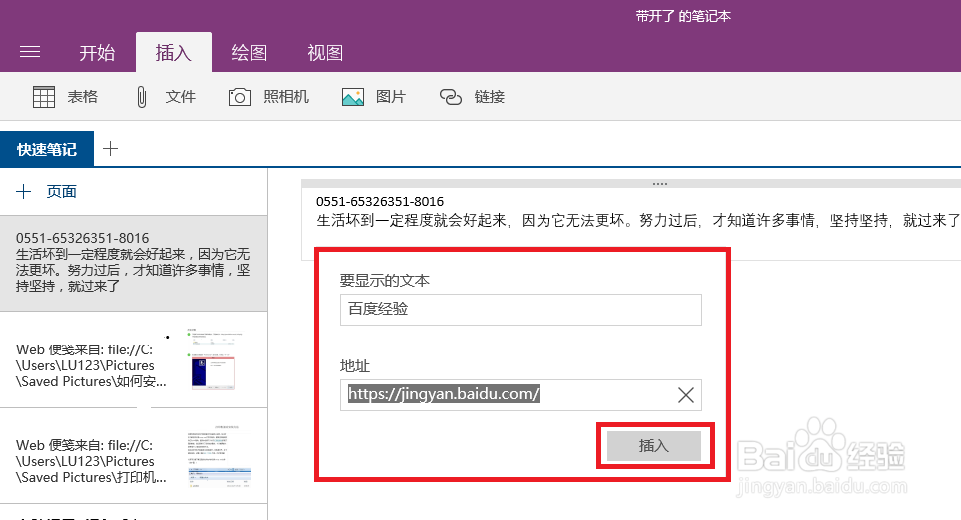Add a new section with plus icon
This screenshot has width=961, height=520.
(110, 148)
